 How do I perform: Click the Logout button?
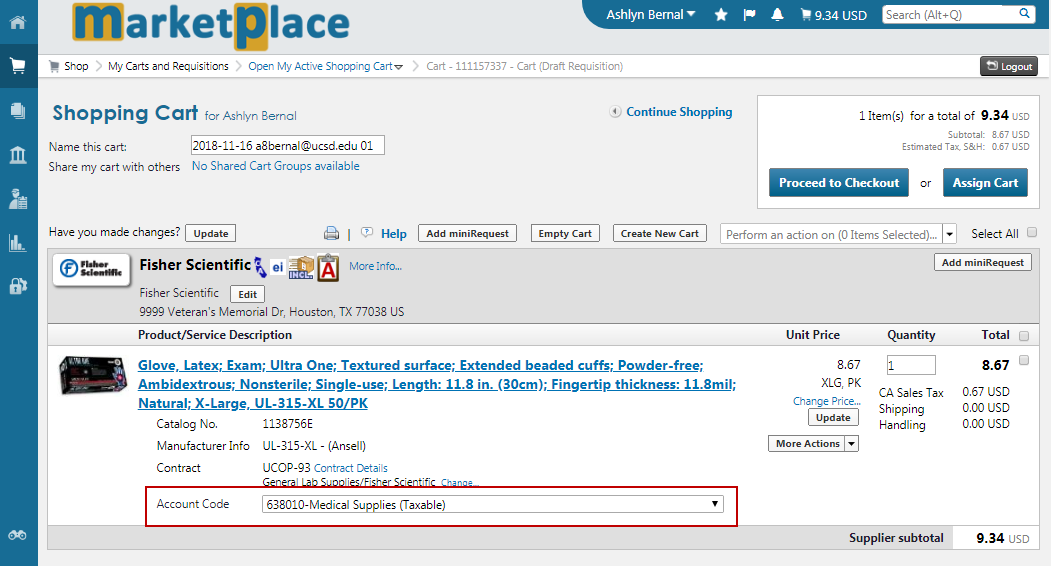(1009, 66)
